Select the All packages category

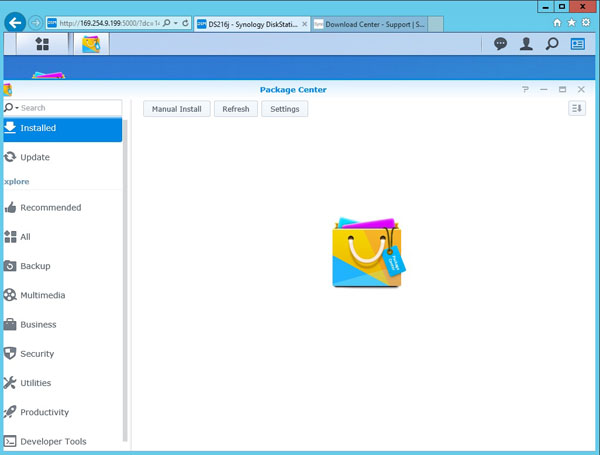(x=63, y=237)
